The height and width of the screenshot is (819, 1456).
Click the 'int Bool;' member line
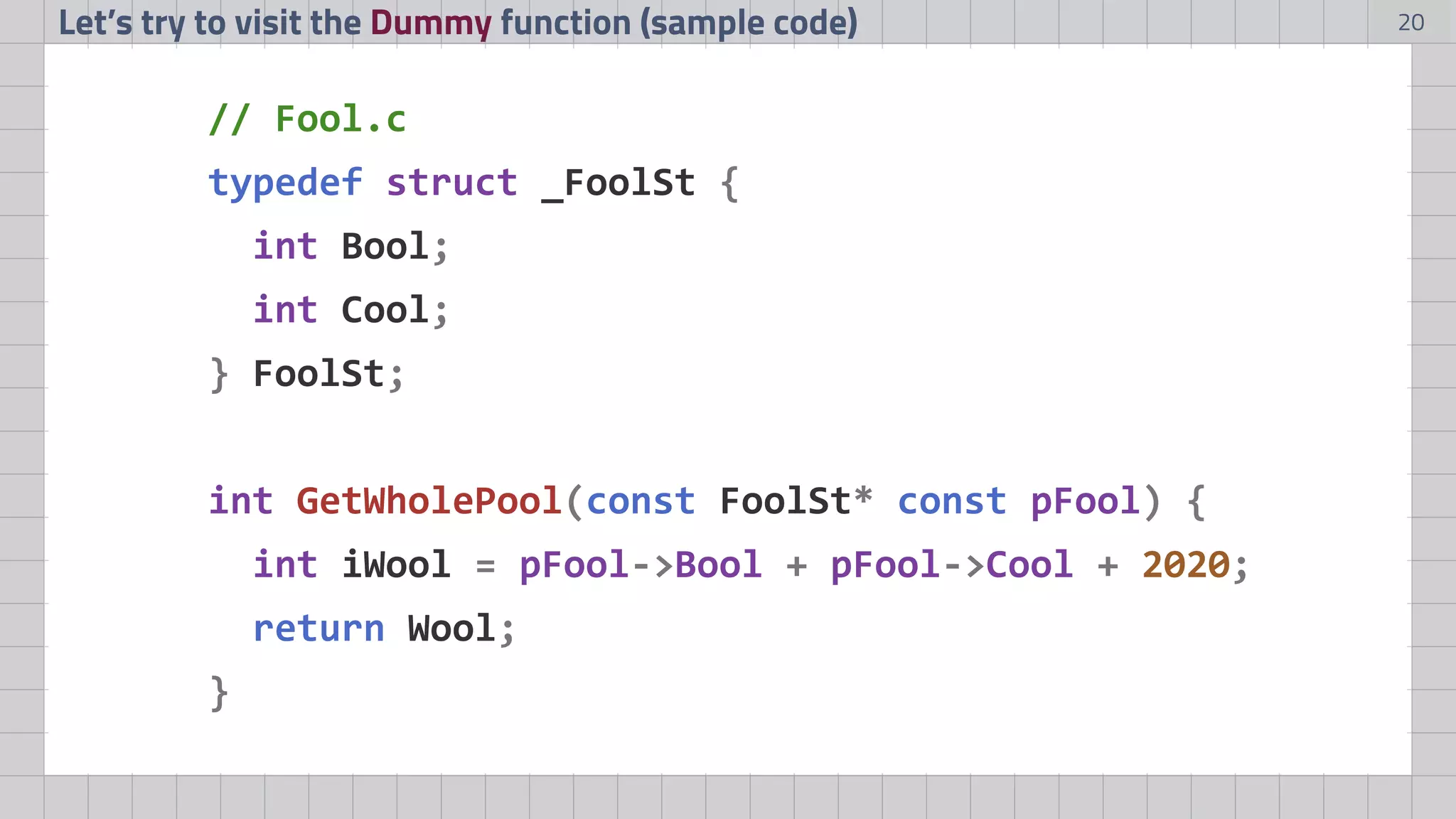tap(351, 247)
